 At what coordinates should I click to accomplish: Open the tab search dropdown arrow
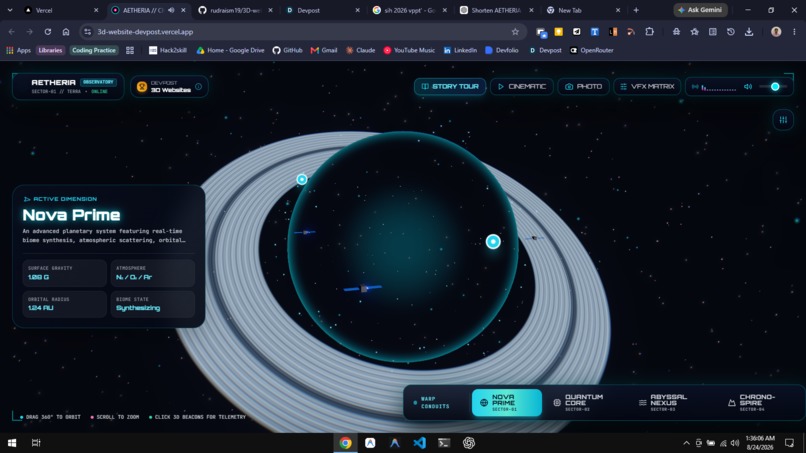point(10,10)
